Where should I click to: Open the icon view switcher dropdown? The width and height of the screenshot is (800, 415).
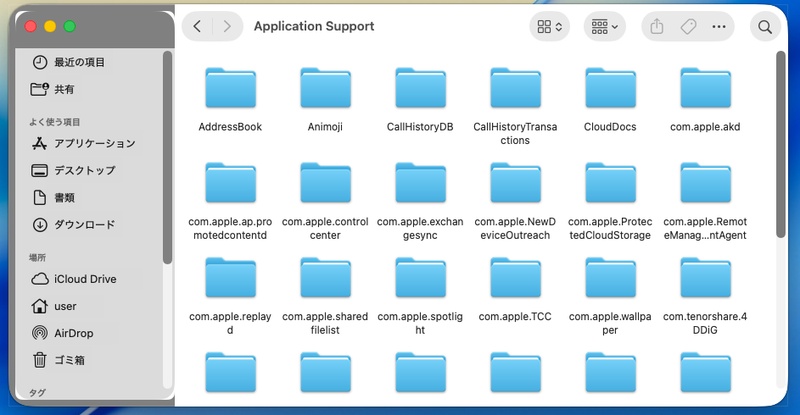549,27
